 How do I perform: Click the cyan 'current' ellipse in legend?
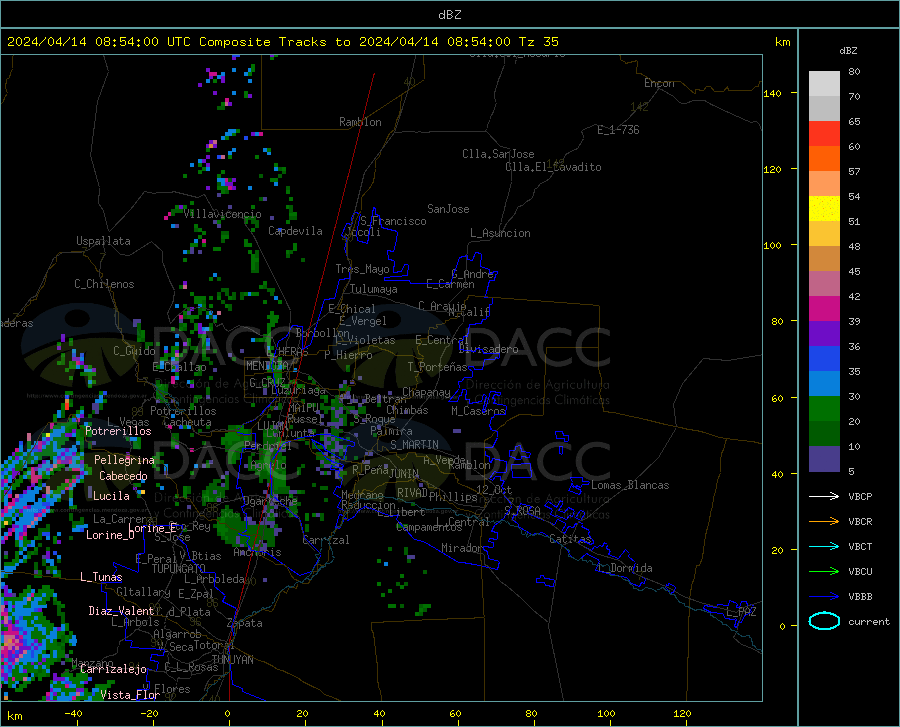click(824, 621)
